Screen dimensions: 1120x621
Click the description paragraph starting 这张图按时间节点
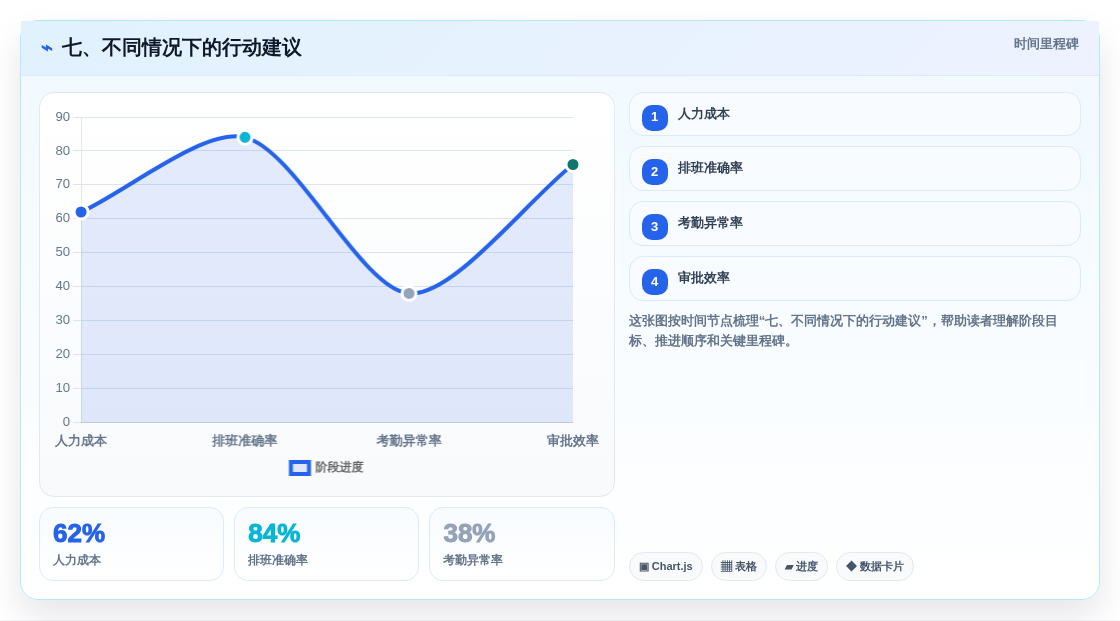(x=843, y=331)
